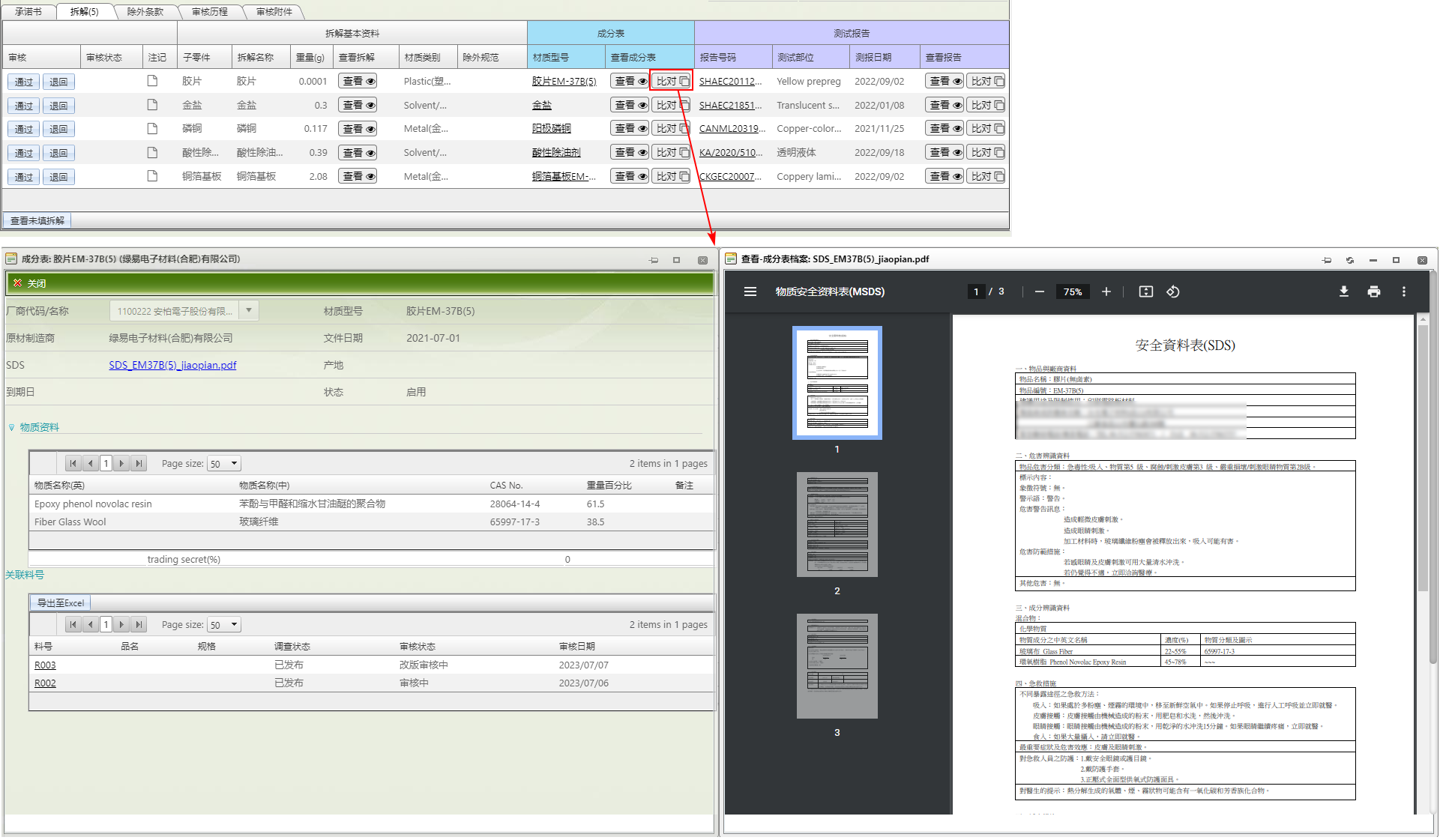Print the SDS PDF document
Image resolution: width=1440 pixels, height=840 pixels.
click(x=1373, y=291)
